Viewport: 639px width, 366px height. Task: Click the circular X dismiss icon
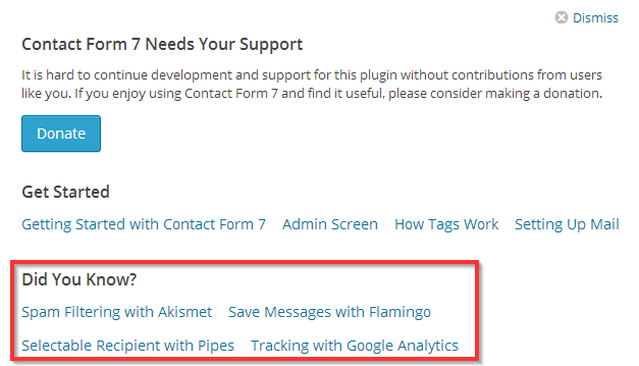pyautogui.click(x=561, y=18)
